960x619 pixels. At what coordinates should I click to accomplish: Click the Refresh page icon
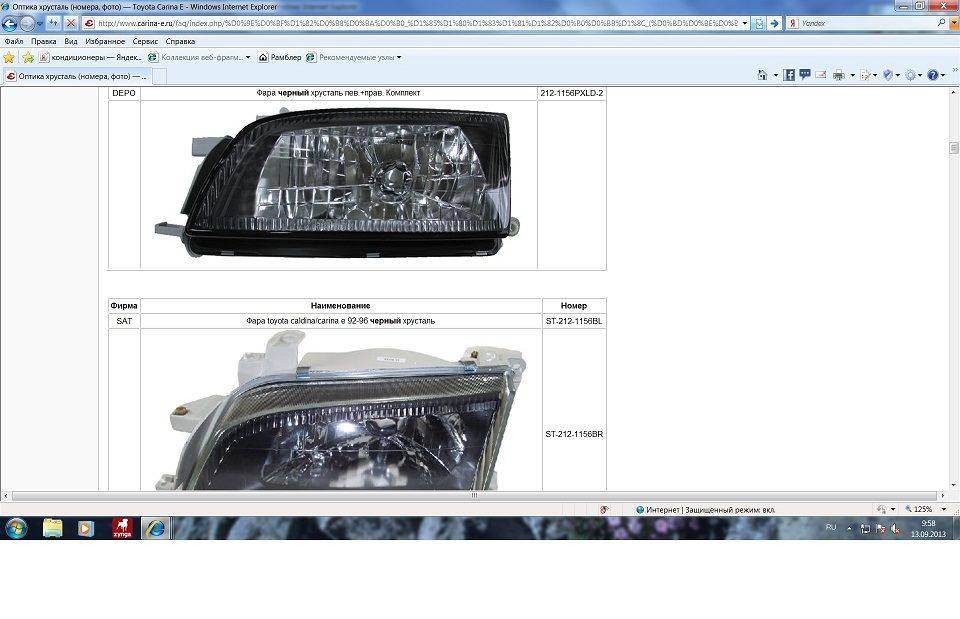tap(759, 23)
